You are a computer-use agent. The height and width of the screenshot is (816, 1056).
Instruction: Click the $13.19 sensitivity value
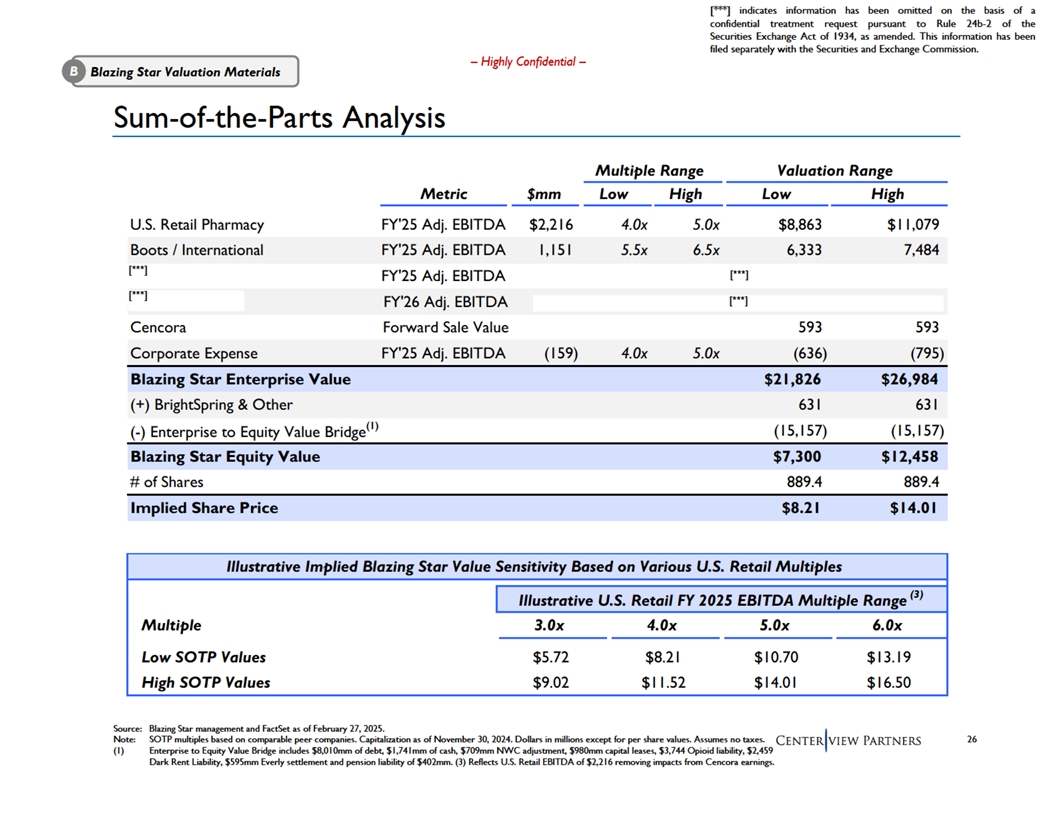tap(889, 657)
